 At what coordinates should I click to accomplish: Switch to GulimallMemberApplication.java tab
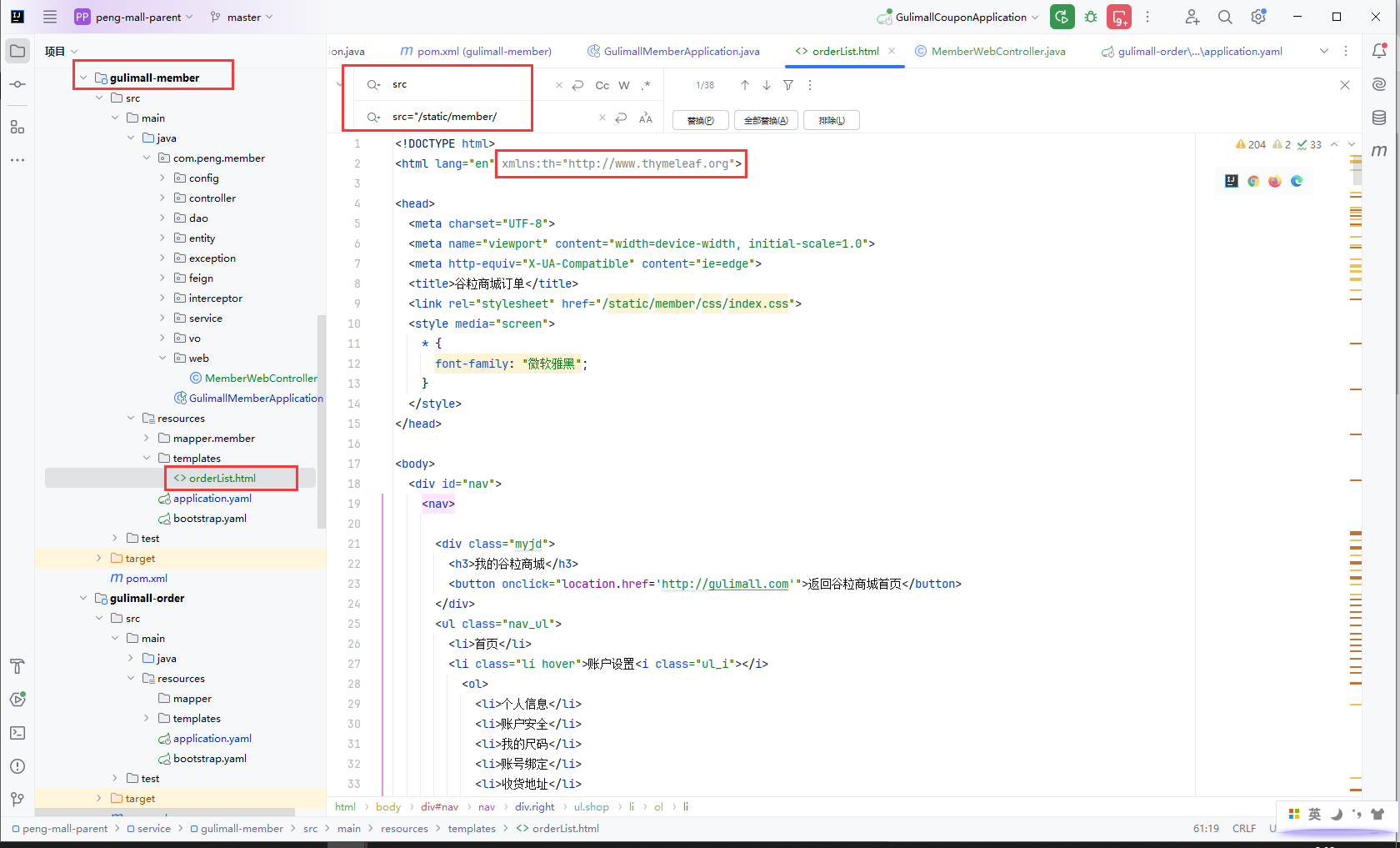pos(673,51)
